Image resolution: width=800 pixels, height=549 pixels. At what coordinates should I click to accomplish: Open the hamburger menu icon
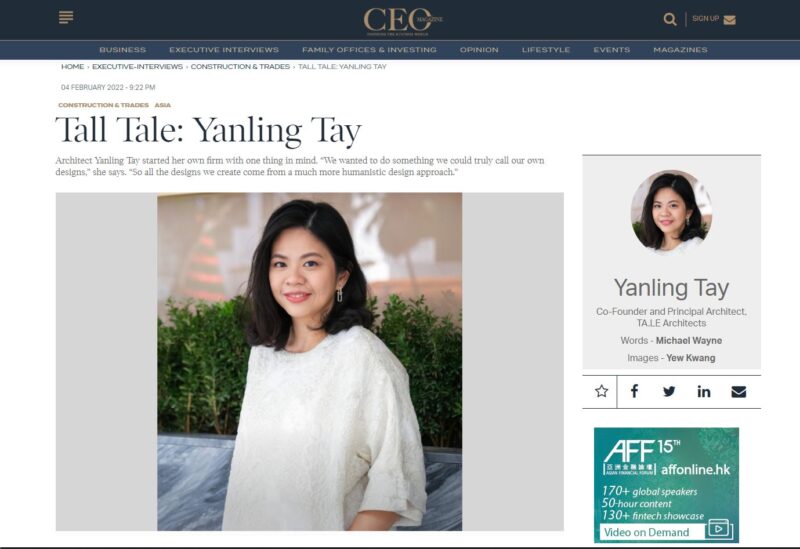[66, 17]
